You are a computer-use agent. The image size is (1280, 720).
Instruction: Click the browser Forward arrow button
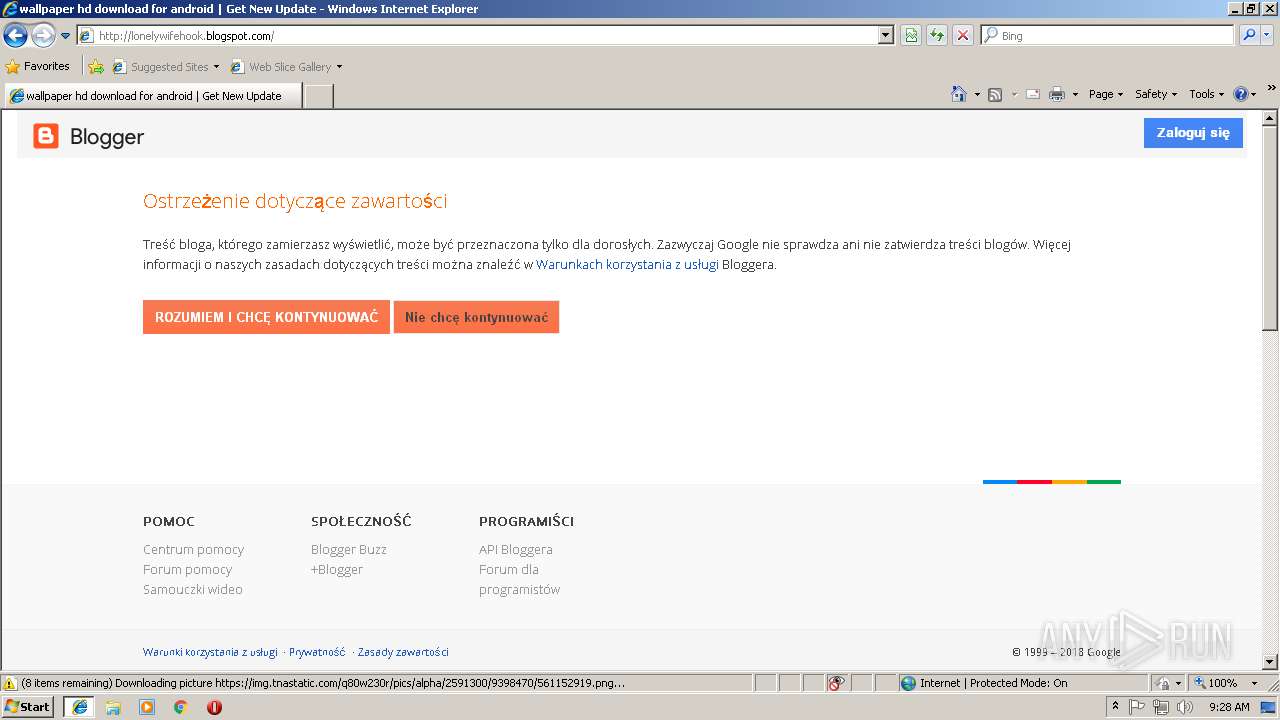click(x=43, y=36)
